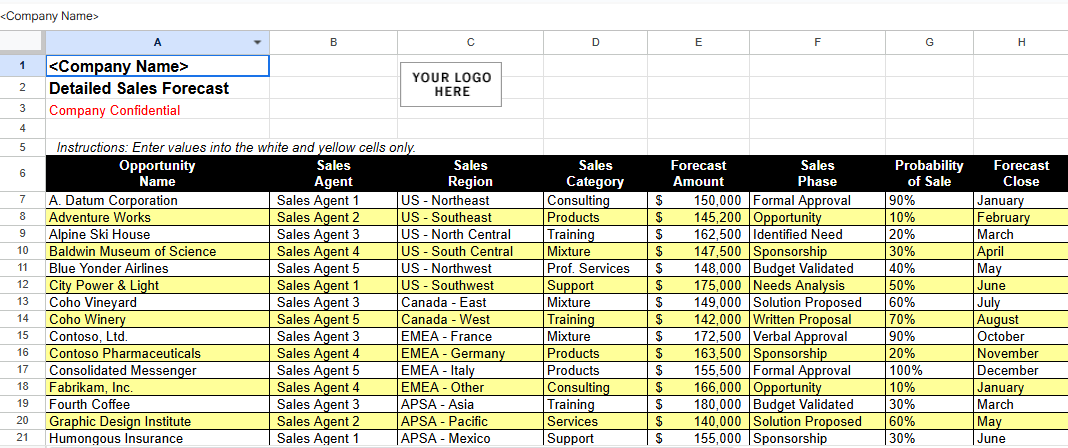Select the Adventure Works opportunity cell
The image size is (1068, 448).
click(157, 217)
